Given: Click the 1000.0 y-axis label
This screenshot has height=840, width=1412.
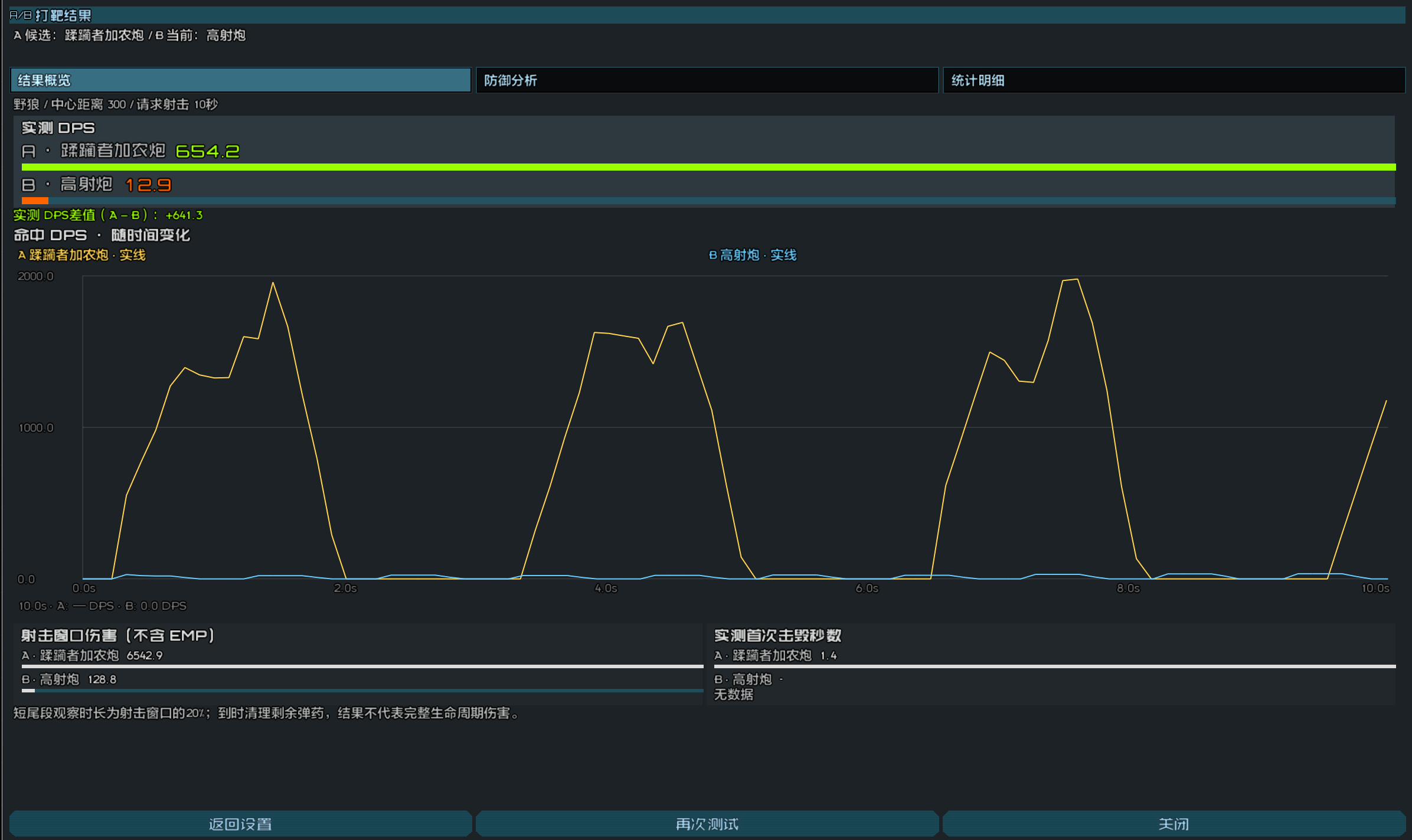Looking at the screenshot, I should click(x=36, y=427).
